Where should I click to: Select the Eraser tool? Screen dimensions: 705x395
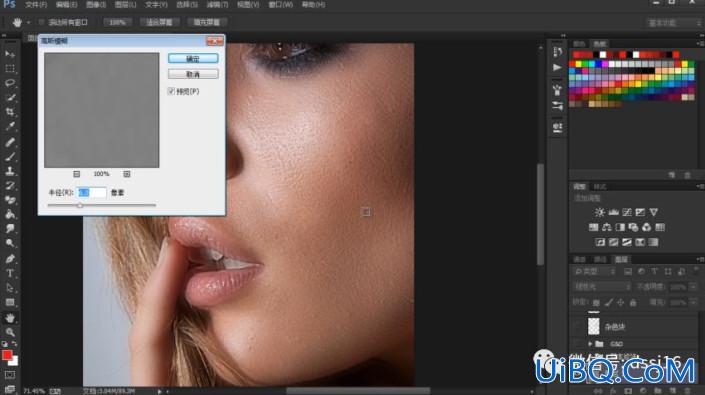(x=10, y=200)
